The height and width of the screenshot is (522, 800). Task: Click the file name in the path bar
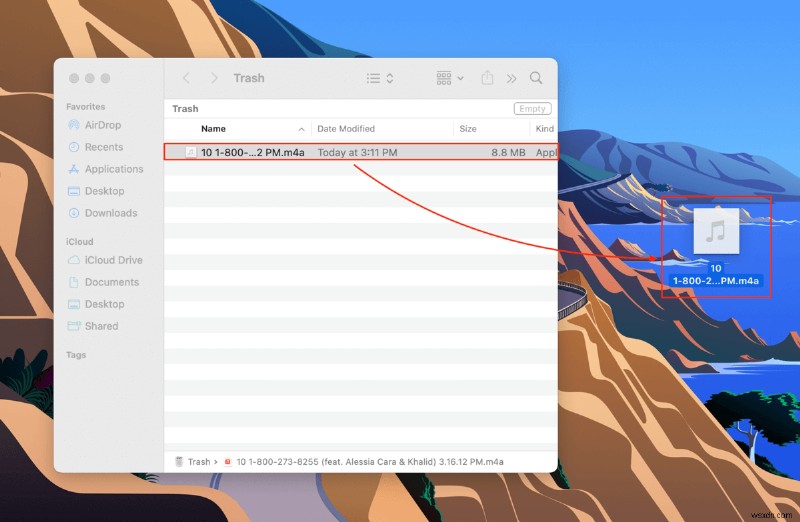point(370,462)
